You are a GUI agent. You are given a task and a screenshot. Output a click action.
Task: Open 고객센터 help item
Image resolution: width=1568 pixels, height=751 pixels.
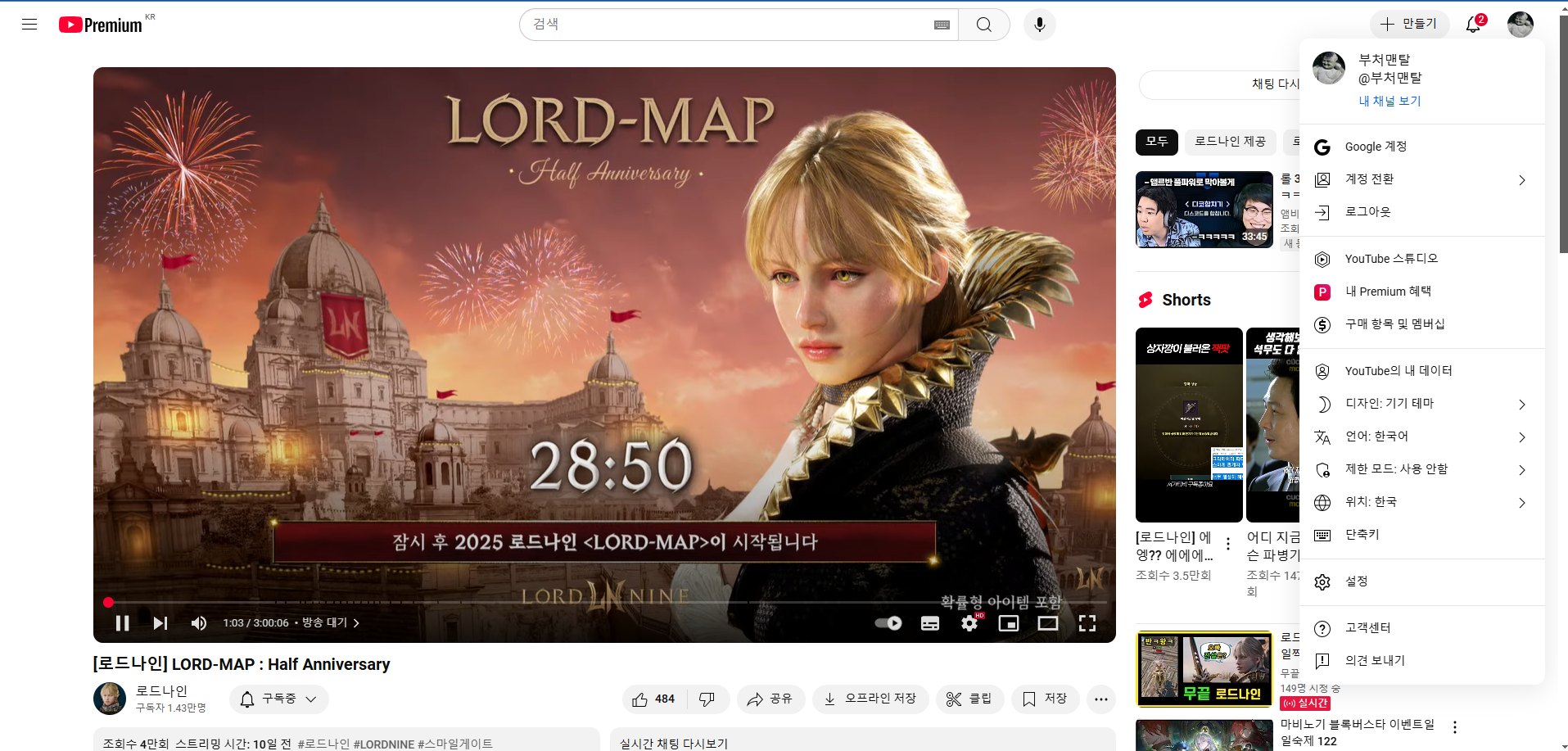pos(1422,628)
